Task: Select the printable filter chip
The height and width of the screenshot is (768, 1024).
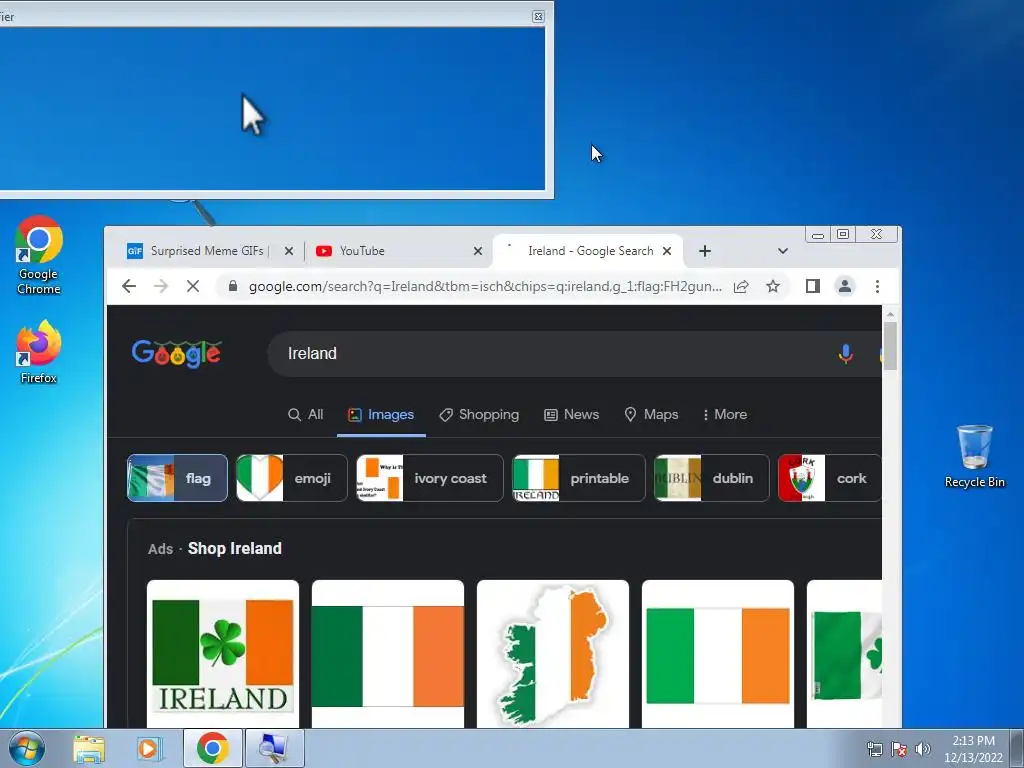Action: pos(579,478)
